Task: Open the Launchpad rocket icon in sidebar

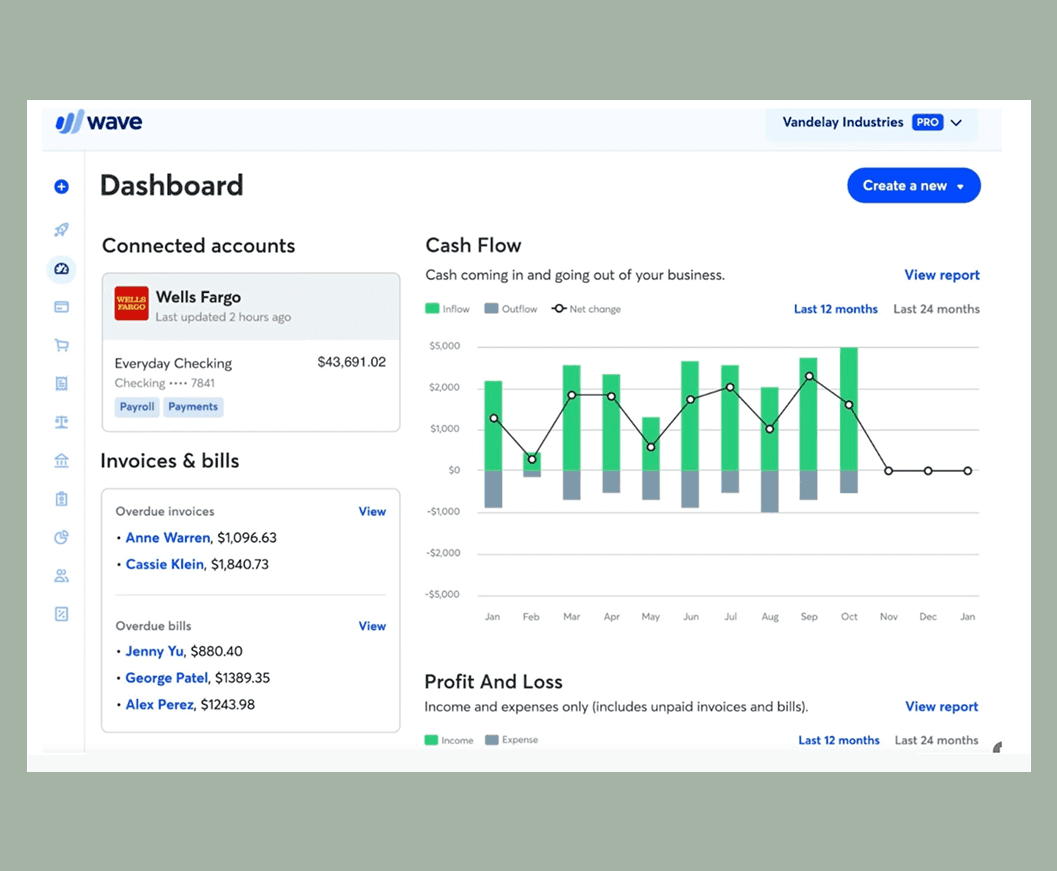Action: pos(61,230)
